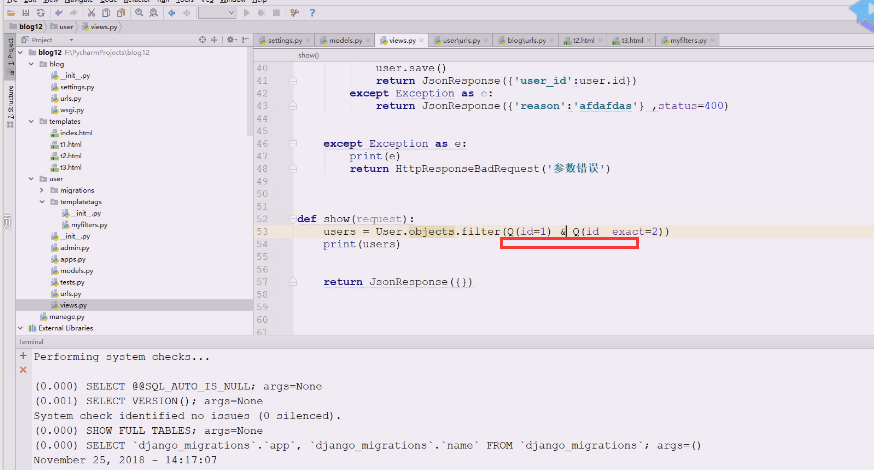The width and height of the screenshot is (874, 470).
Task: Click the Debug bug icon
Action: [261, 13]
